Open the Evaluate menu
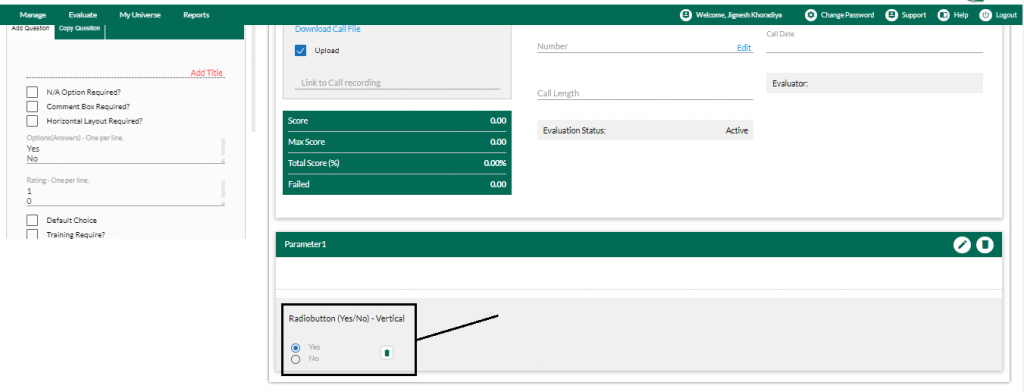The height and width of the screenshot is (392, 1024). click(82, 14)
